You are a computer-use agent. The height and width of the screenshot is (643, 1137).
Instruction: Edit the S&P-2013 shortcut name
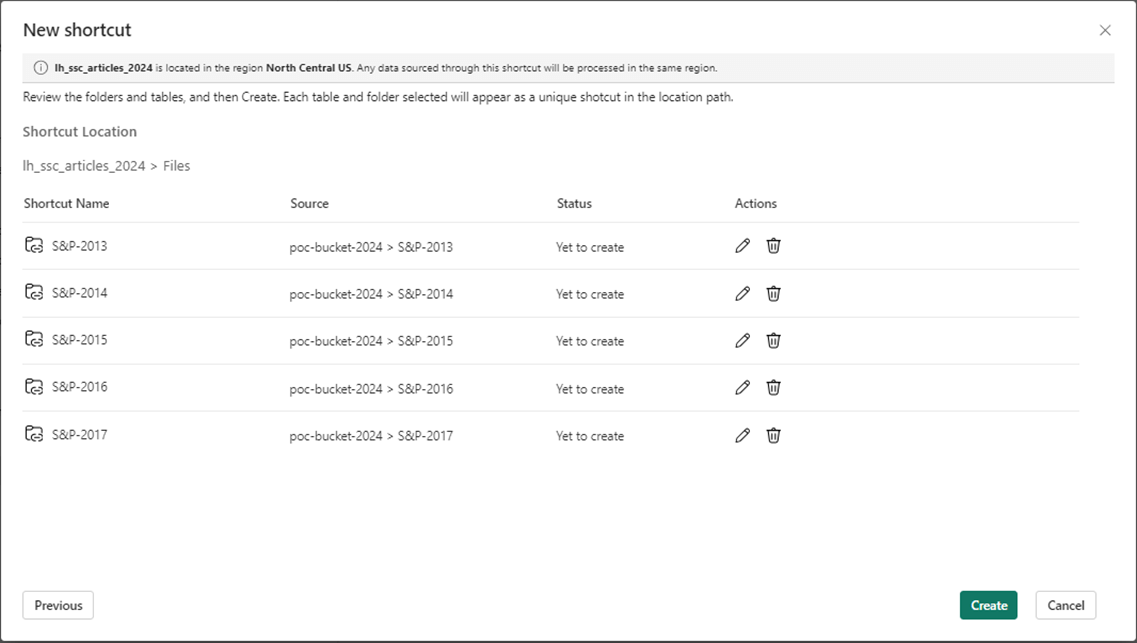[x=742, y=246]
